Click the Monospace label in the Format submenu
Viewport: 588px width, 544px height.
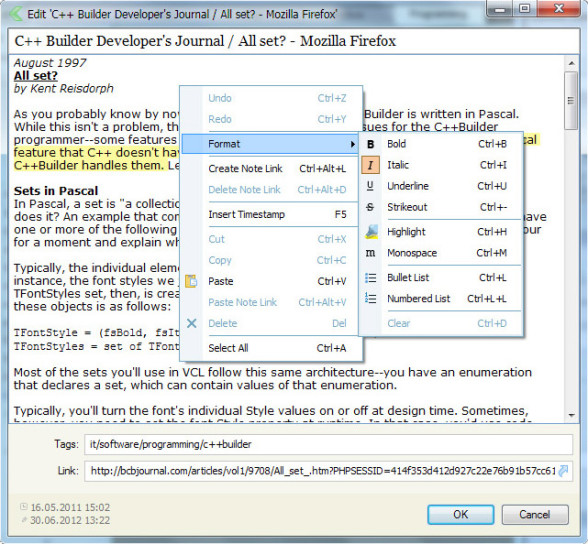click(412, 253)
